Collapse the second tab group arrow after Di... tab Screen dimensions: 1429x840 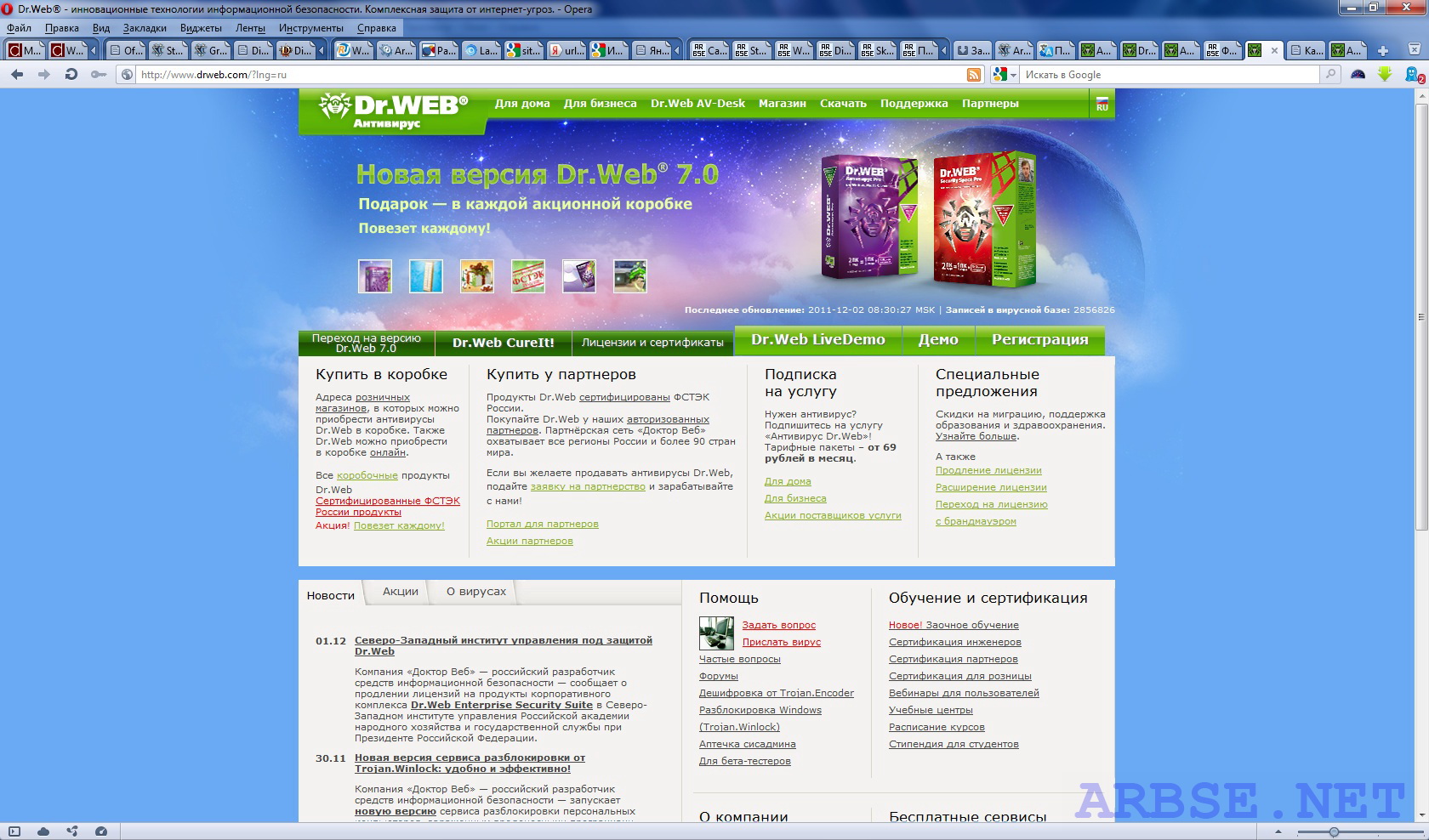[322, 50]
